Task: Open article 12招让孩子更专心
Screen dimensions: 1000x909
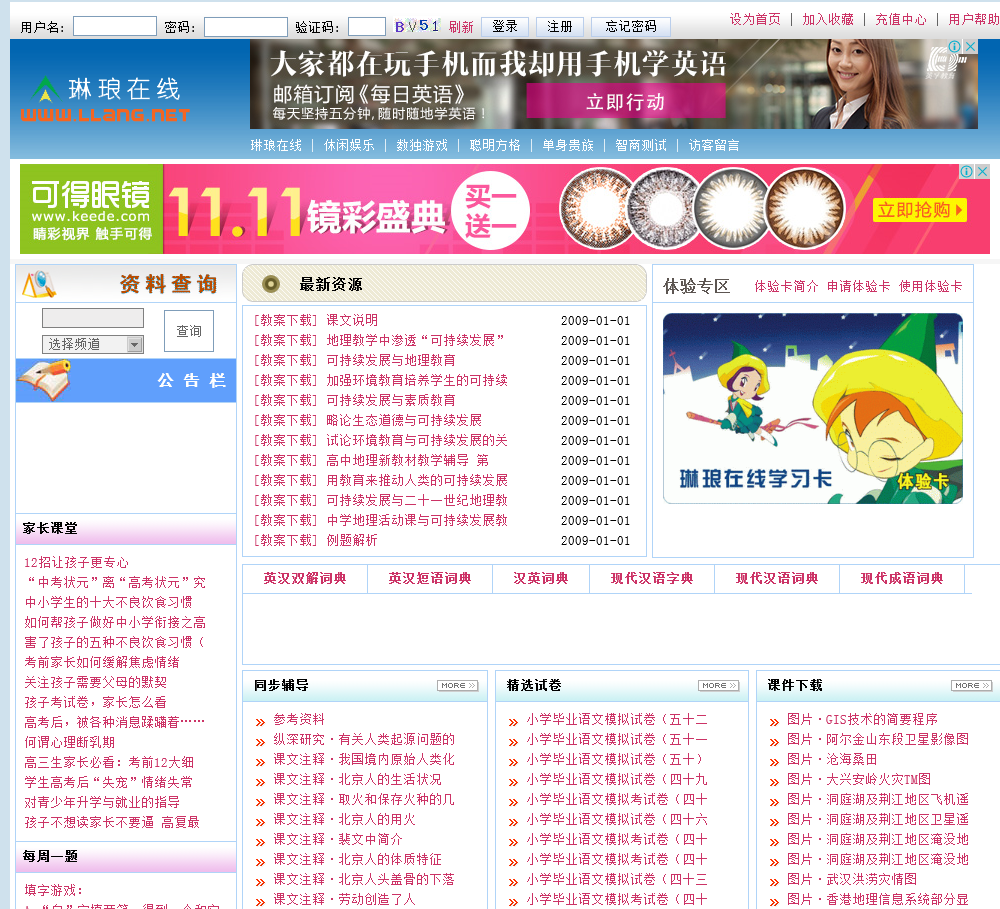Action: 77,563
